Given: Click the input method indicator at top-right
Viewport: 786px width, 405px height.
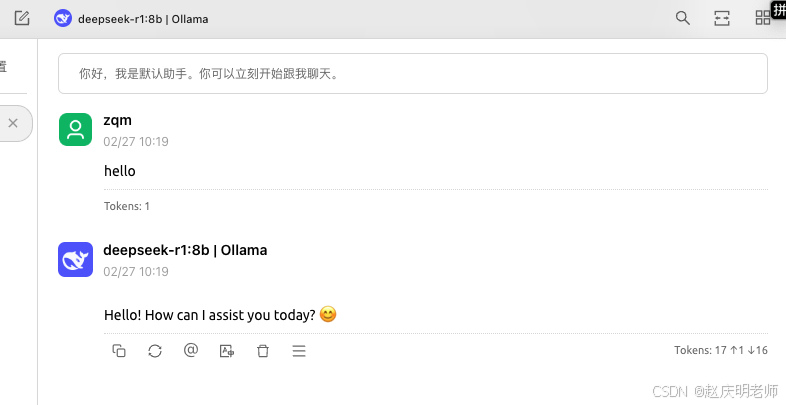Looking at the screenshot, I should tap(778, 8).
